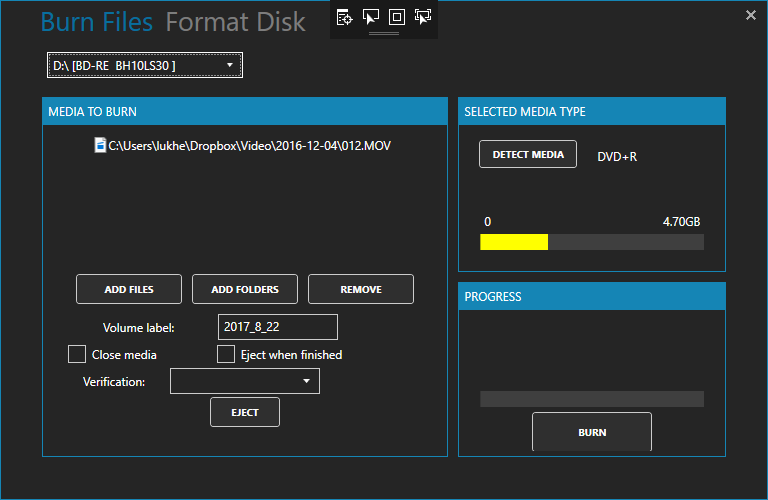This screenshot has height=500, width=768.
Task: Switch to the Format Disk tab
Action: [x=235, y=22]
